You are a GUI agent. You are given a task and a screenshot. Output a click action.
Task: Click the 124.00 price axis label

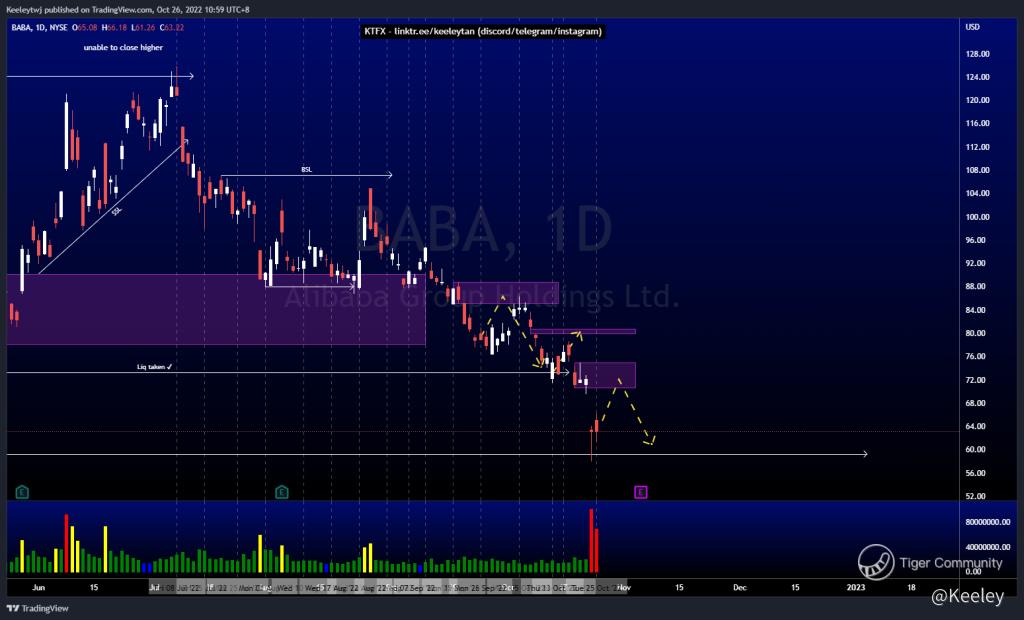(978, 77)
